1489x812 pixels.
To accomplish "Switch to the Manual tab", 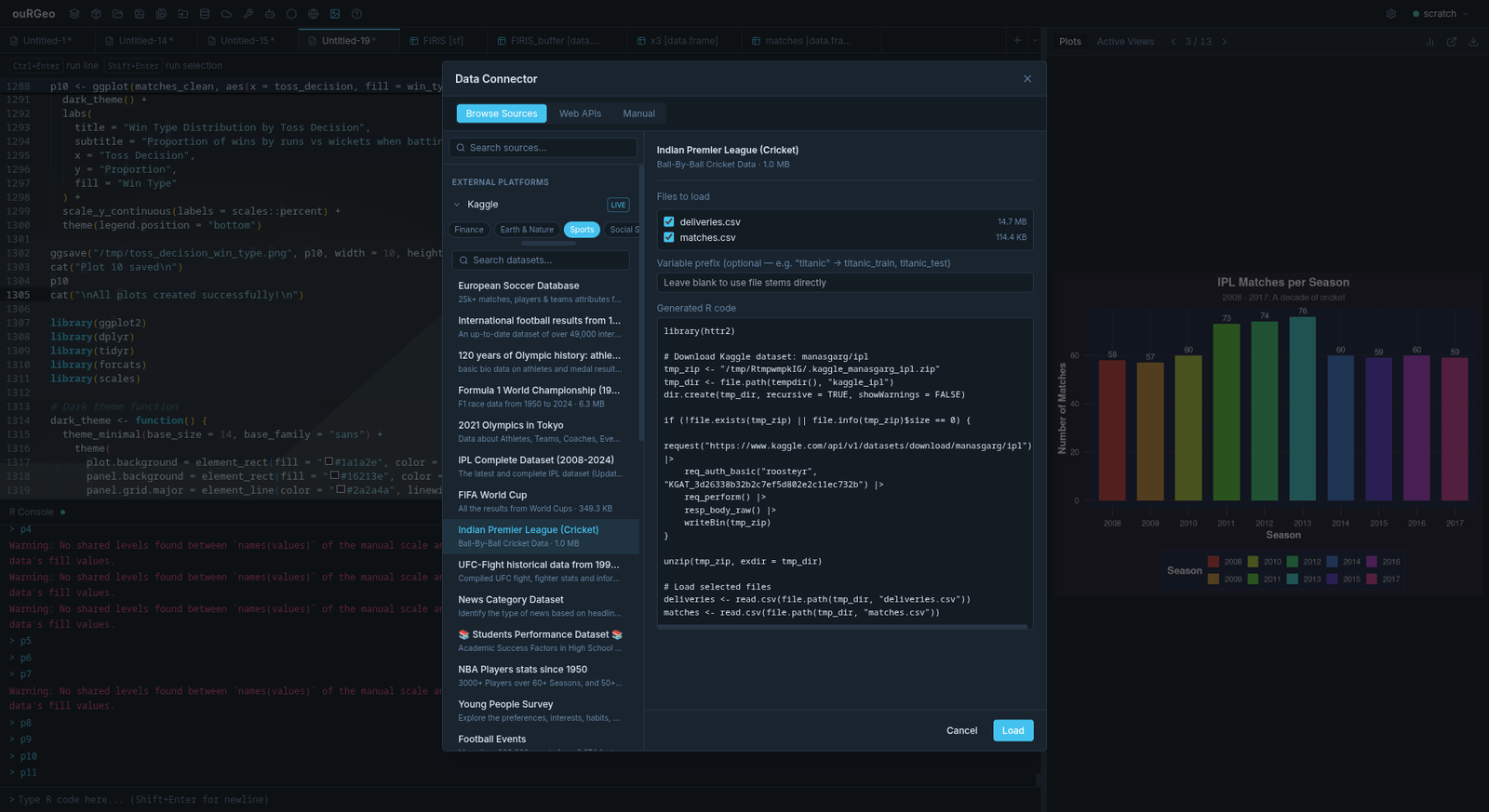I will click(638, 113).
